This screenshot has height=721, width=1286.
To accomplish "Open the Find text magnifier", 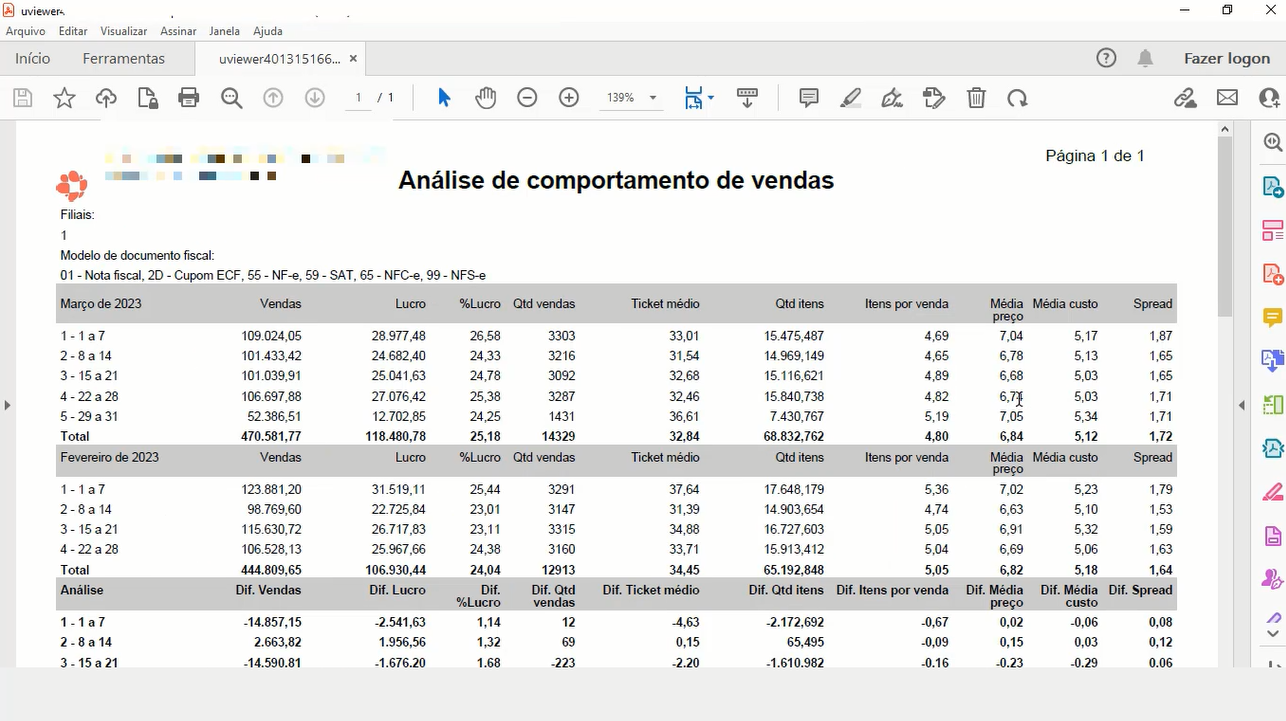I will 232,98.
